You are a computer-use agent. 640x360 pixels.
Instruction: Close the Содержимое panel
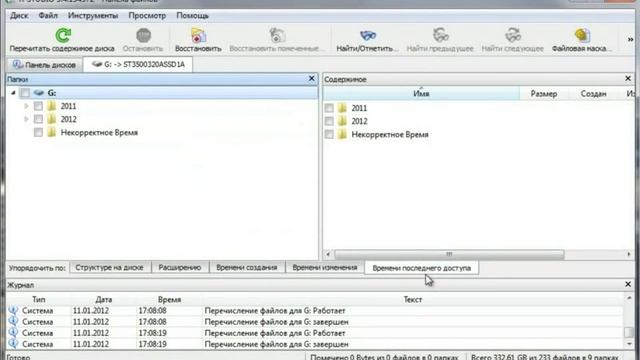(x=628, y=78)
